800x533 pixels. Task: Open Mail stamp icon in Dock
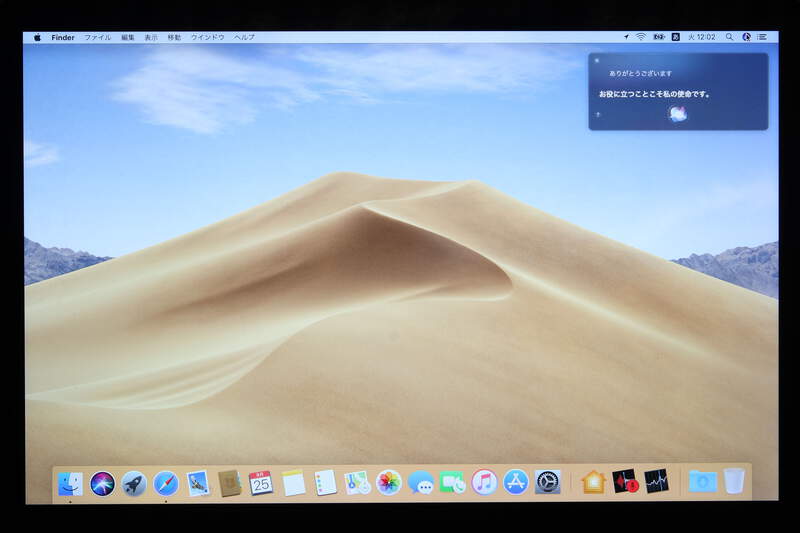tap(198, 483)
